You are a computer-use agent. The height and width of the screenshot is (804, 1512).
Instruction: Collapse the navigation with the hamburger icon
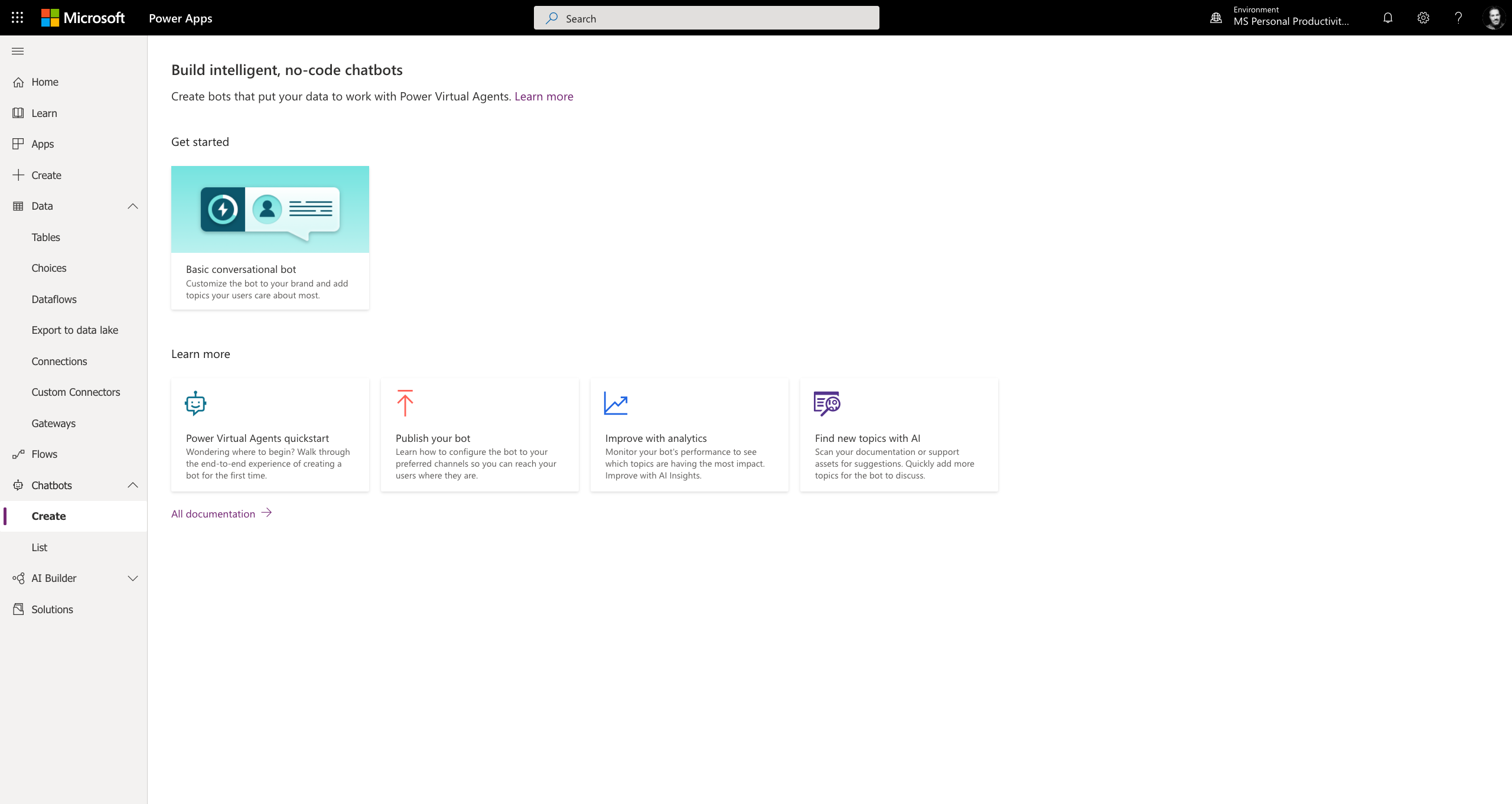pos(17,51)
